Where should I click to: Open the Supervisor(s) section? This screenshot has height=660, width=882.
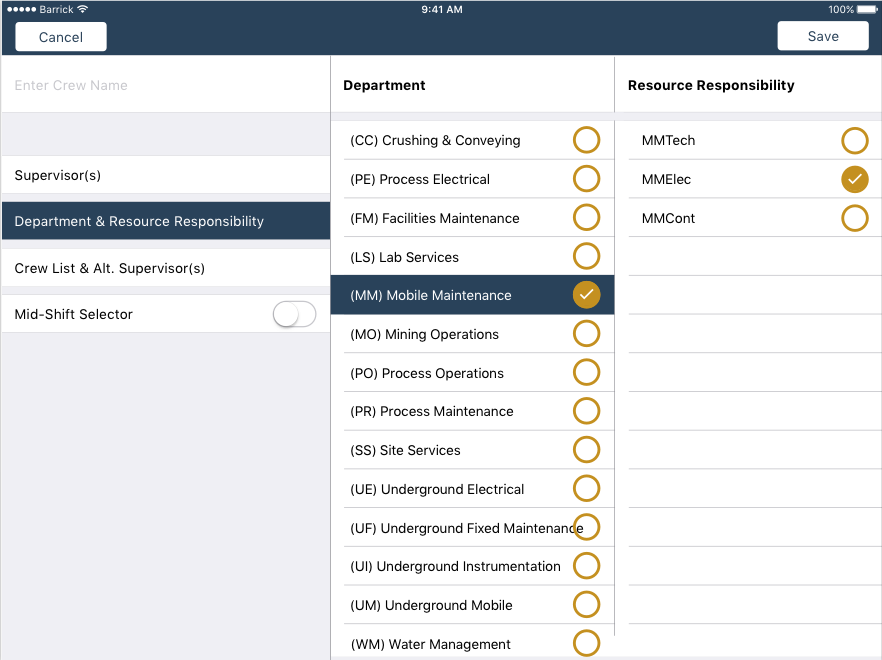pos(165,175)
